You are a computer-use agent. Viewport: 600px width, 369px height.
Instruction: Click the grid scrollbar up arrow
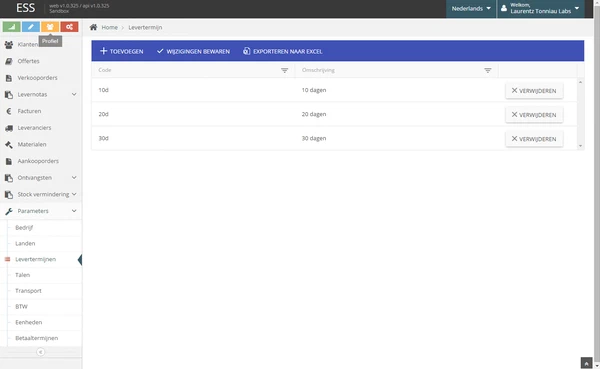click(580, 82)
